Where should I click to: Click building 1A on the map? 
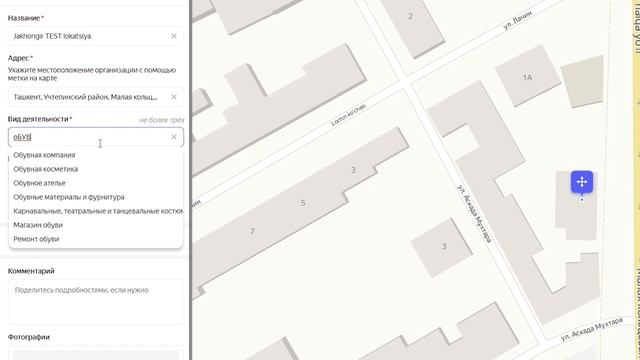pos(527,77)
